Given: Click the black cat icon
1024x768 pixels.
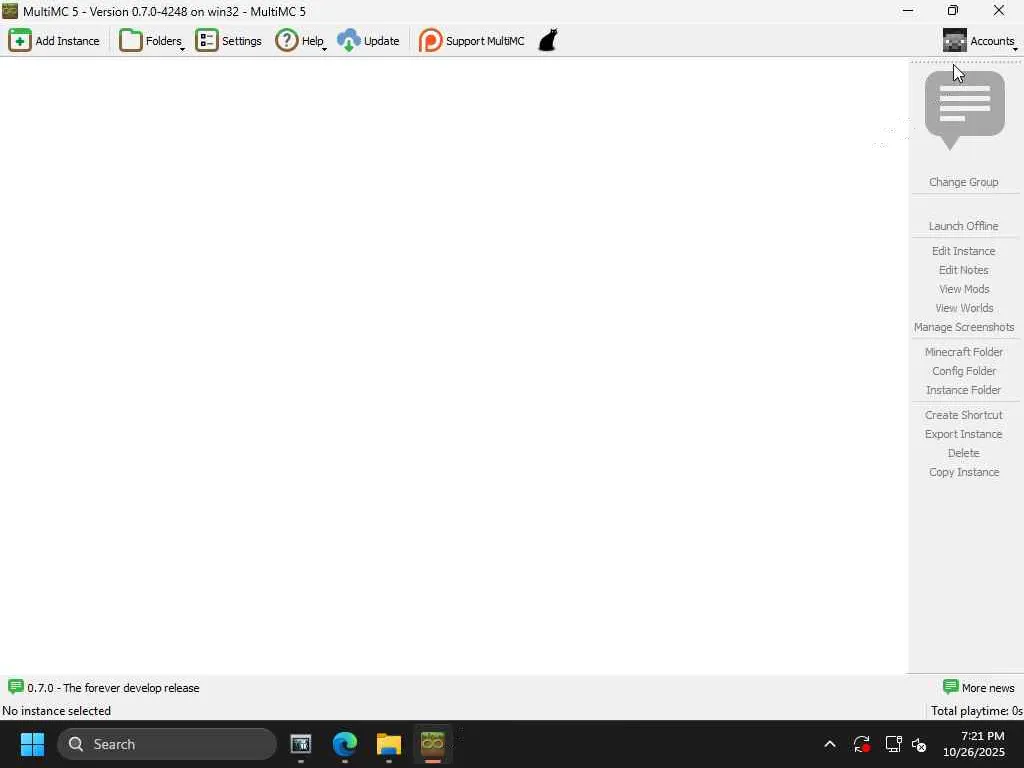Looking at the screenshot, I should (x=548, y=40).
